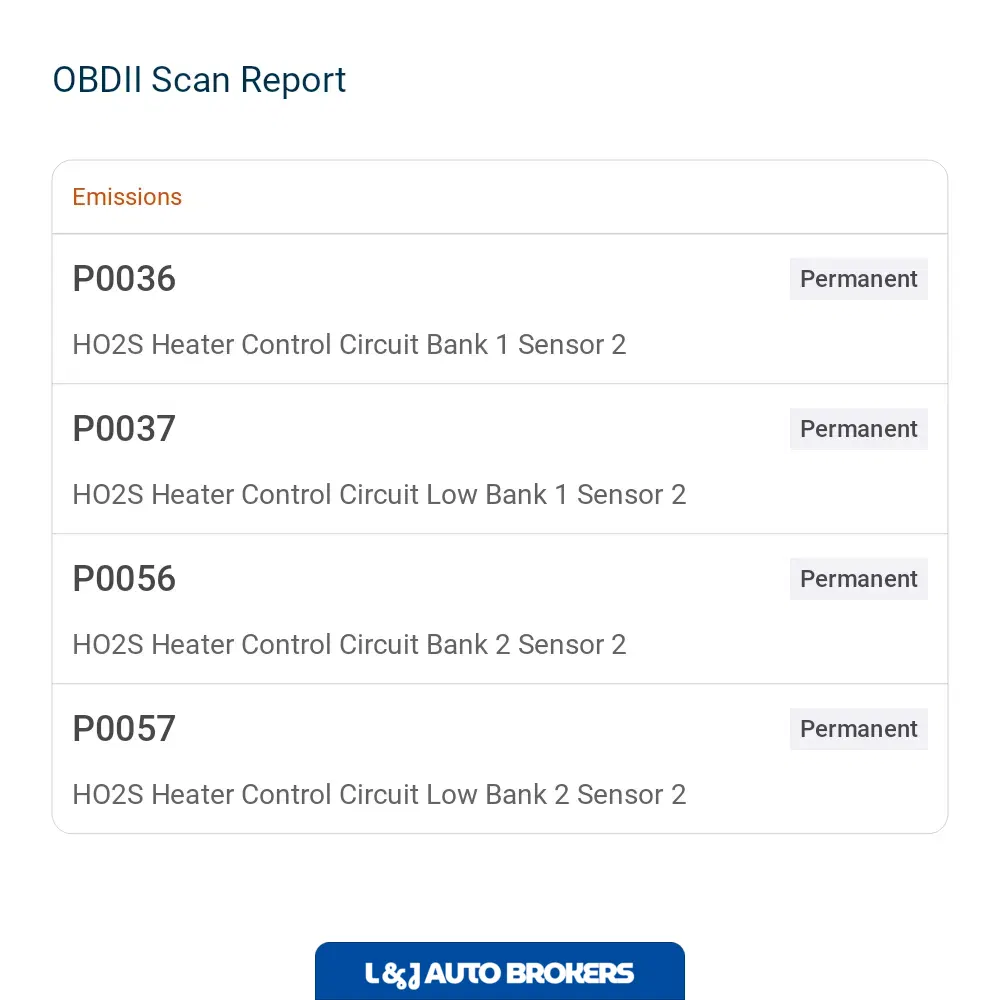Read the P0036 HO2S Bank 1 description

pyautogui.click(x=349, y=344)
